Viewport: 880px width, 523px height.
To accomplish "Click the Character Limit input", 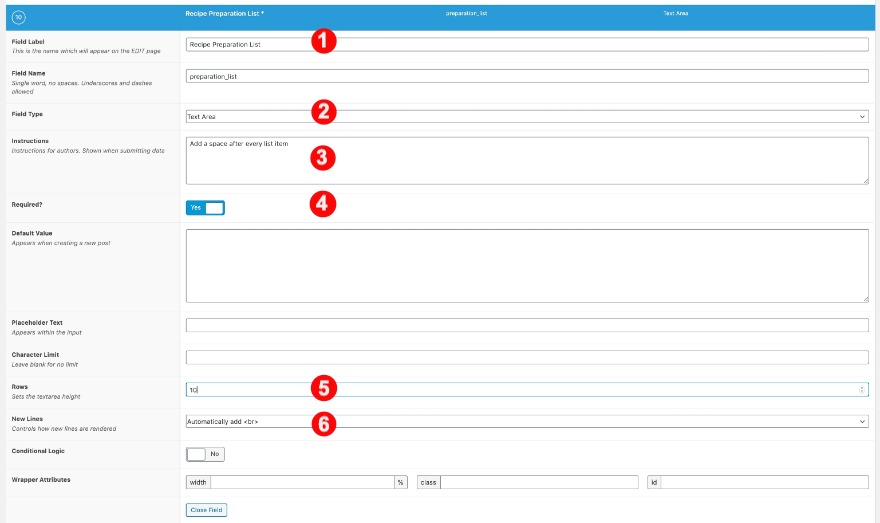I will coord(527,357).
